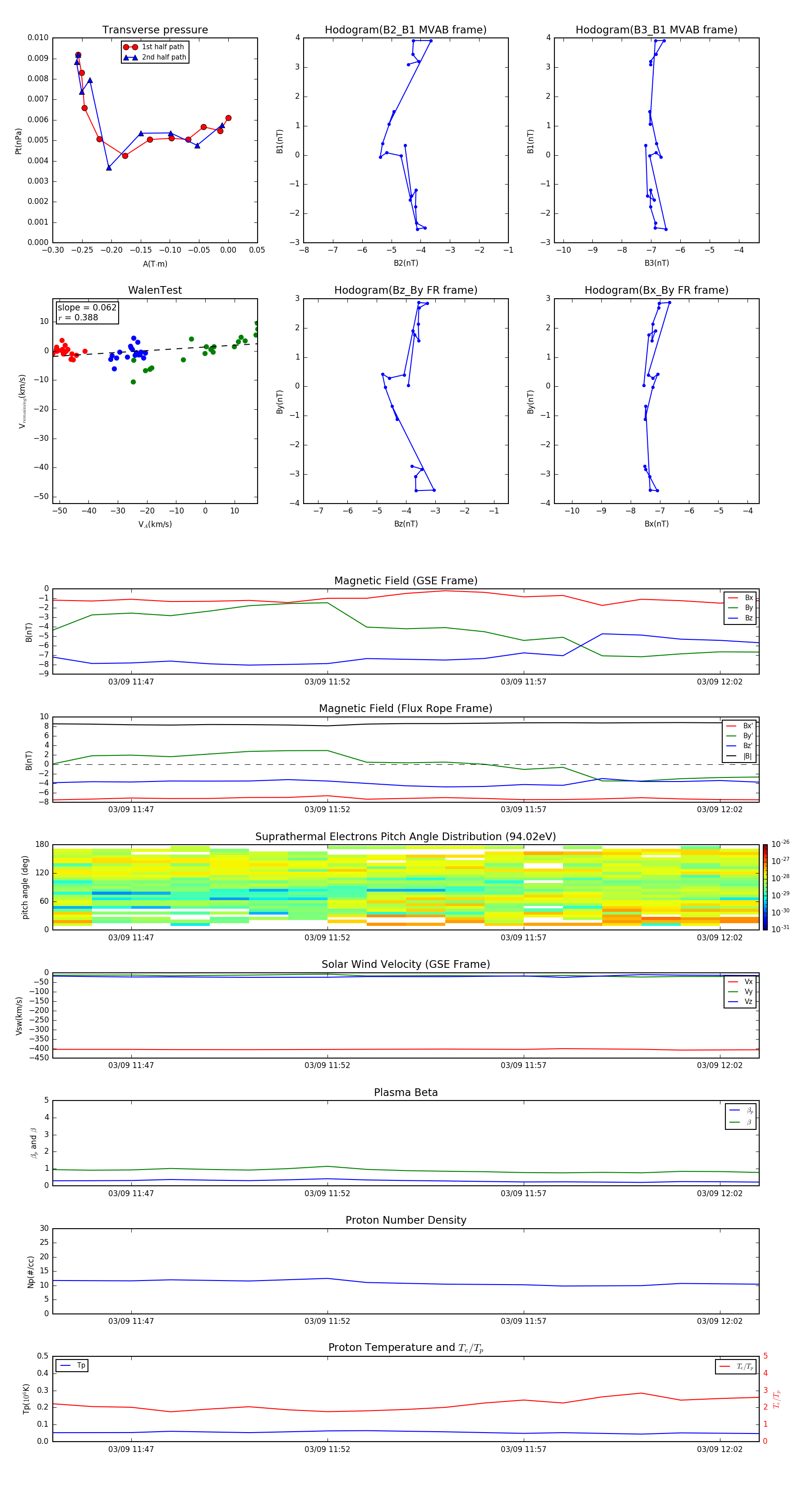The image size is (812, 1489).
Task: Click the Bz(nT) x-axis label
Action: [x=406, y=524]
